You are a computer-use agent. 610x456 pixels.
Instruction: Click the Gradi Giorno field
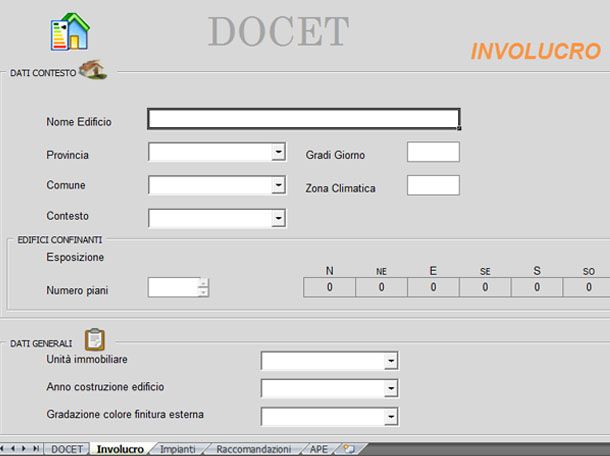tap(433, 152)
